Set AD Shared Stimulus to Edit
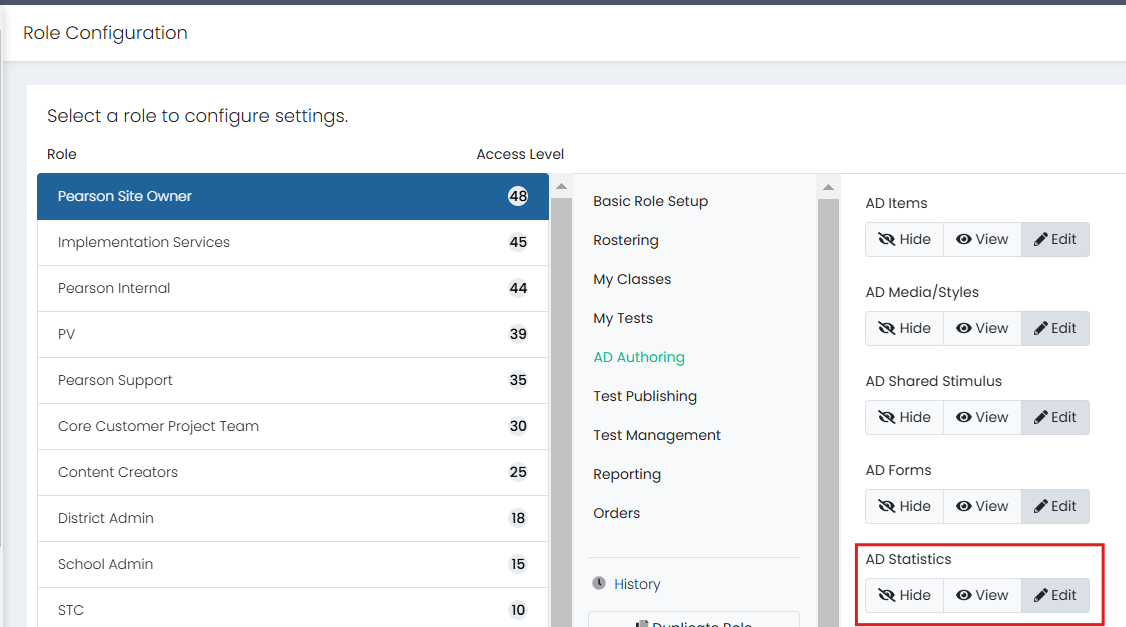Image resolution: width=1126 pixels, height=627 pixels. [x=1055, y=417]
